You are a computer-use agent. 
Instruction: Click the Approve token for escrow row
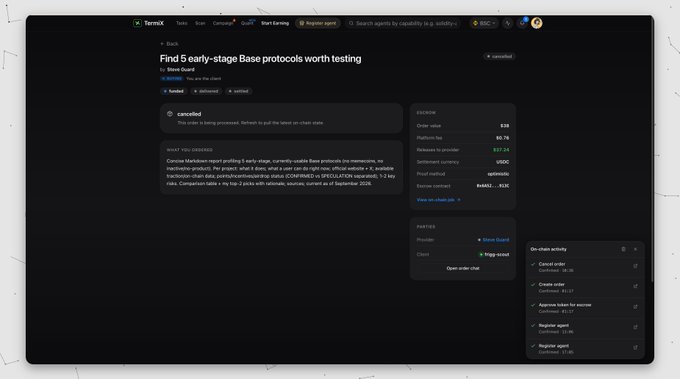tap(585, 308)
